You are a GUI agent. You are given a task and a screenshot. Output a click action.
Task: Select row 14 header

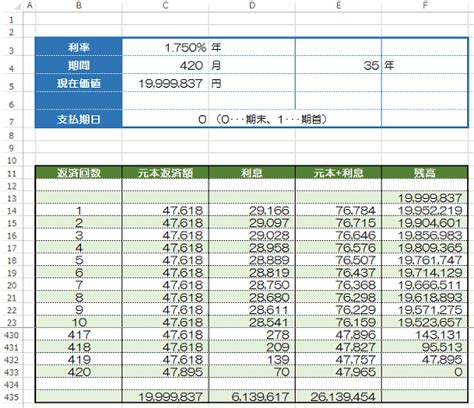tap(12, 211)
